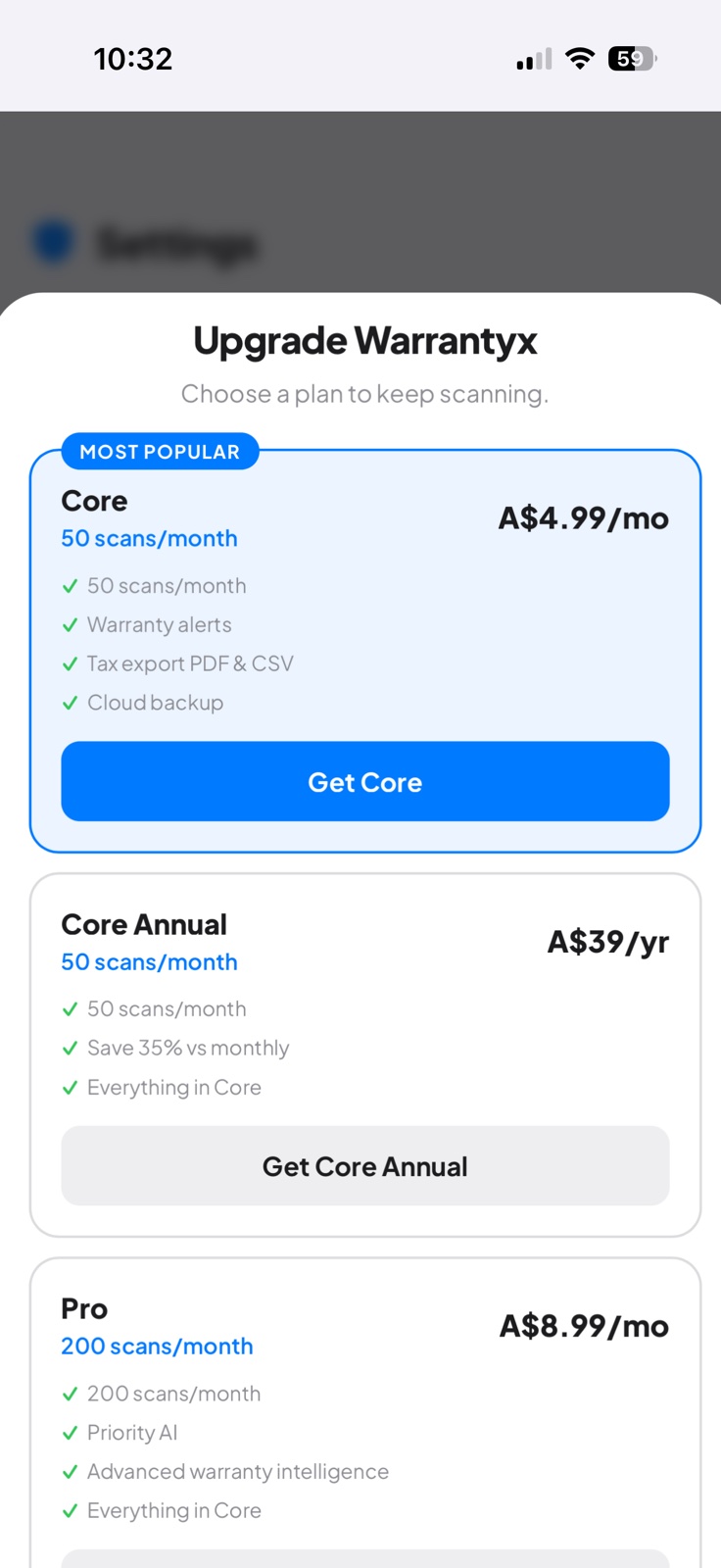
Task: Tap the blue app icon next to Settings
Action: [x=54, y=242]
